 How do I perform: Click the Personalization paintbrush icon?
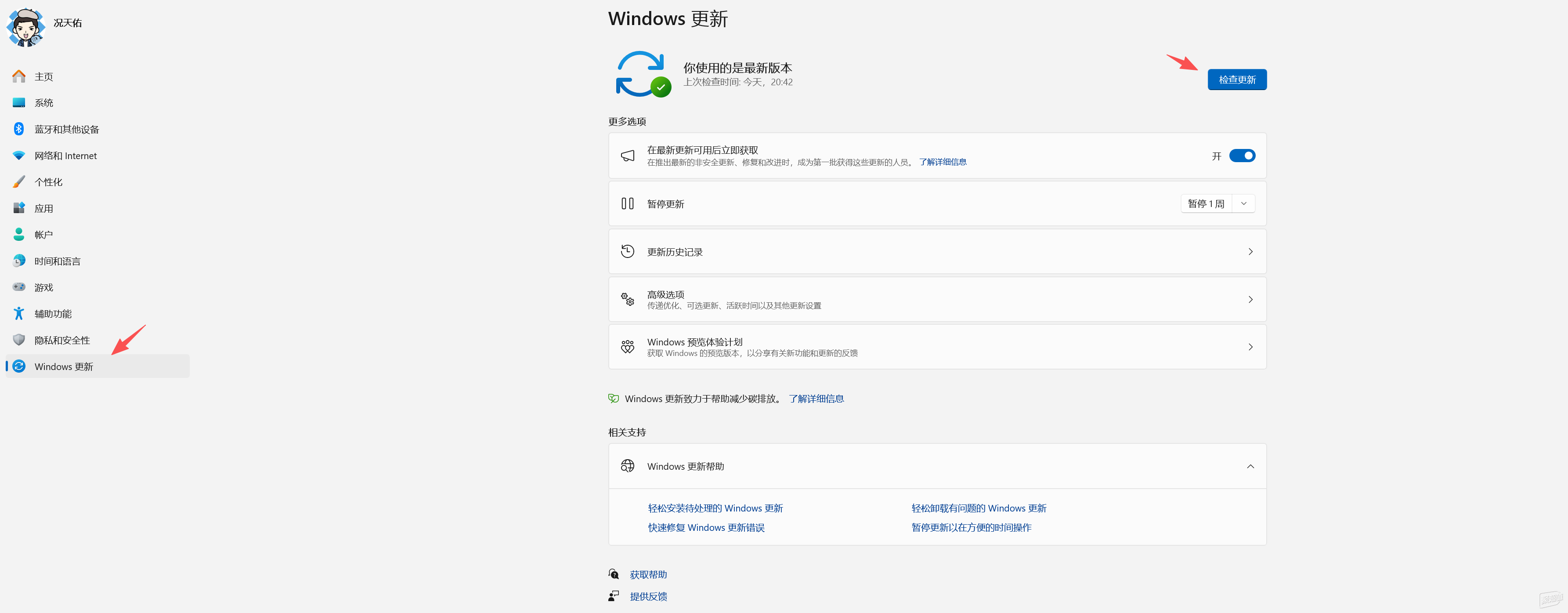point(19,182)
